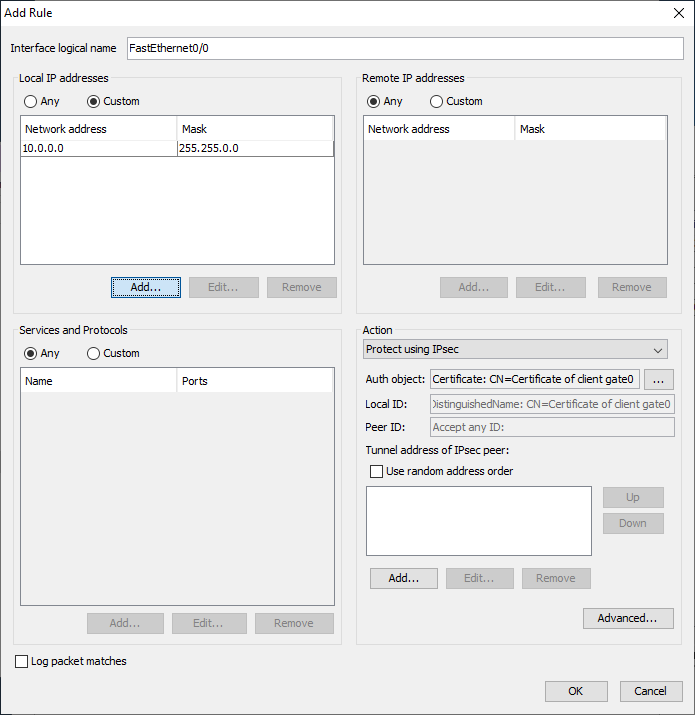Click the Down button for tunnel addresses
The image size is (695, 715).
tap(633, 523)
